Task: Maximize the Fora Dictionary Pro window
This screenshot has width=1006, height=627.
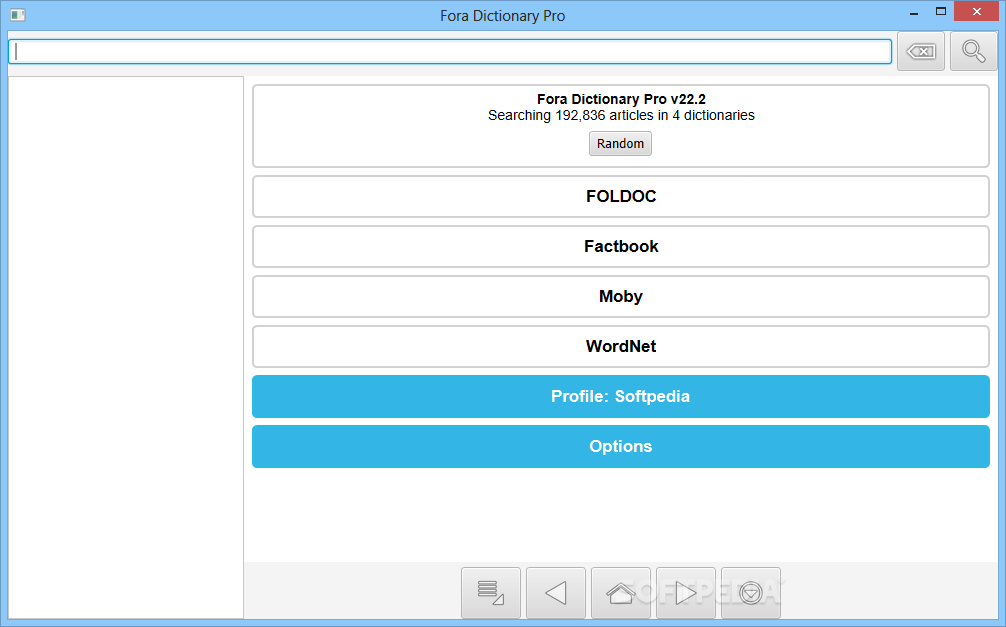Action: [941, 12]
